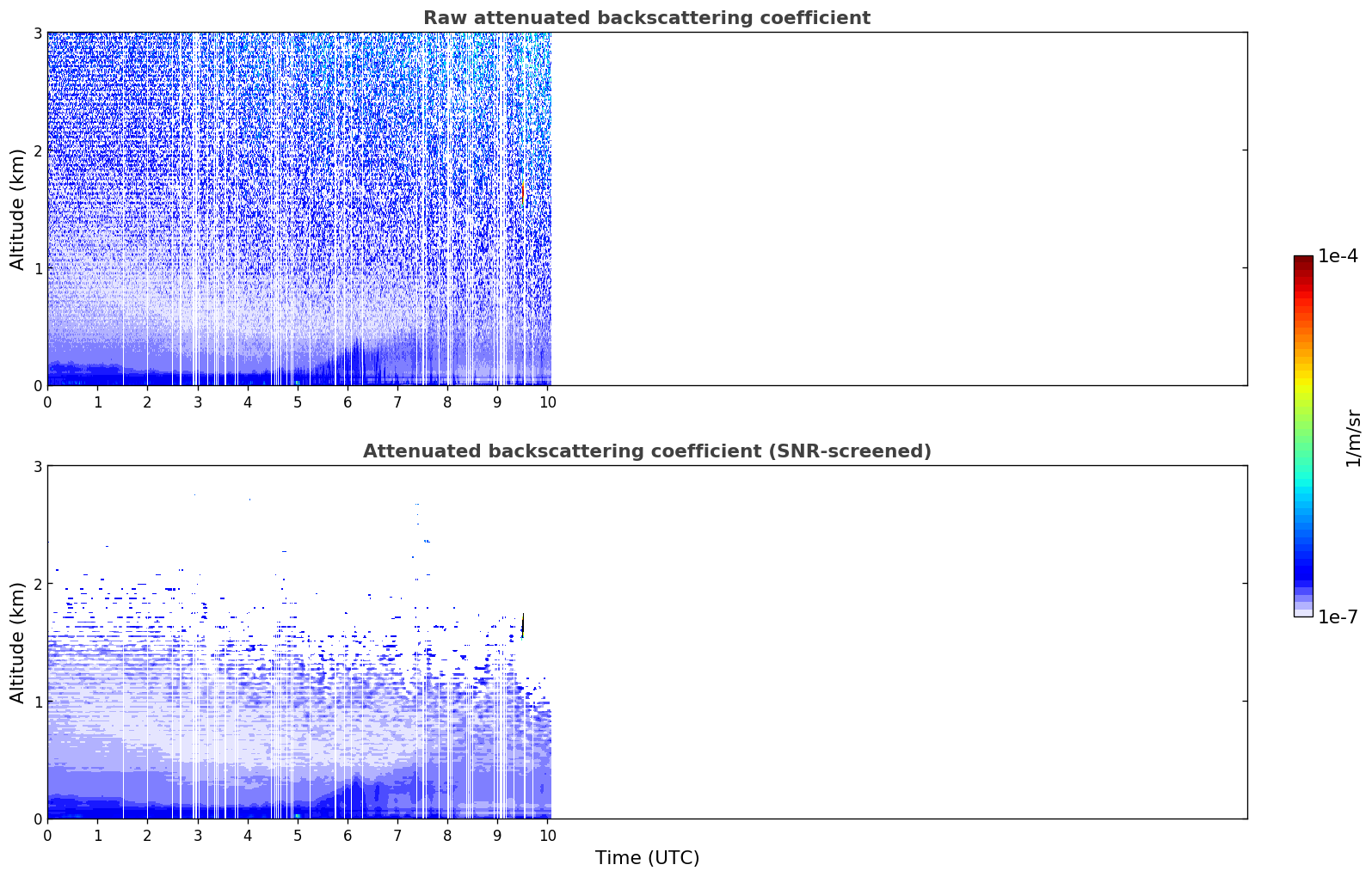
Task: Click tick label '0' on bottom plot's time axis
Action: point(47,835)
